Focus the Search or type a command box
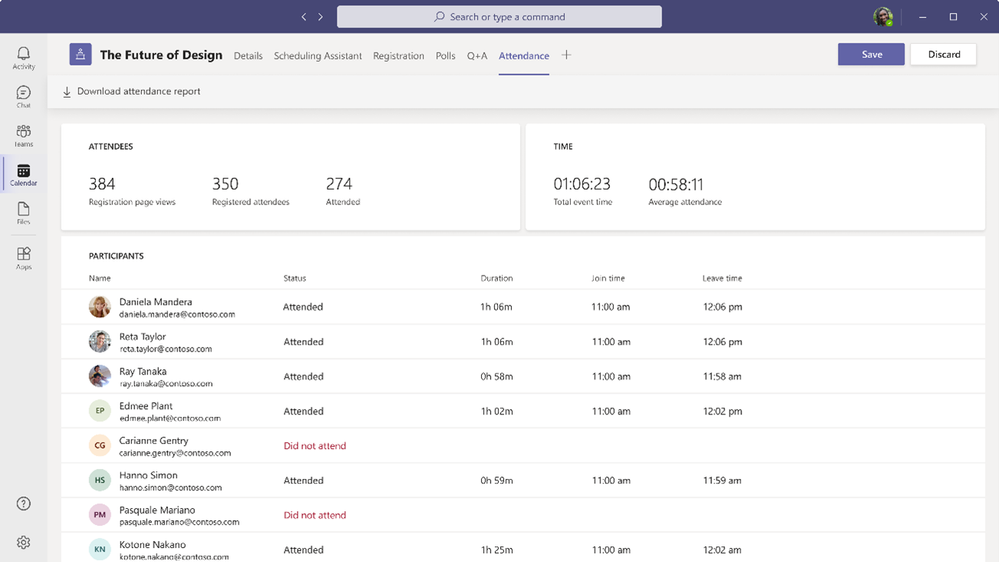This screenshot has height=562, width=999. pyautogui.click(x=500, y=17)
